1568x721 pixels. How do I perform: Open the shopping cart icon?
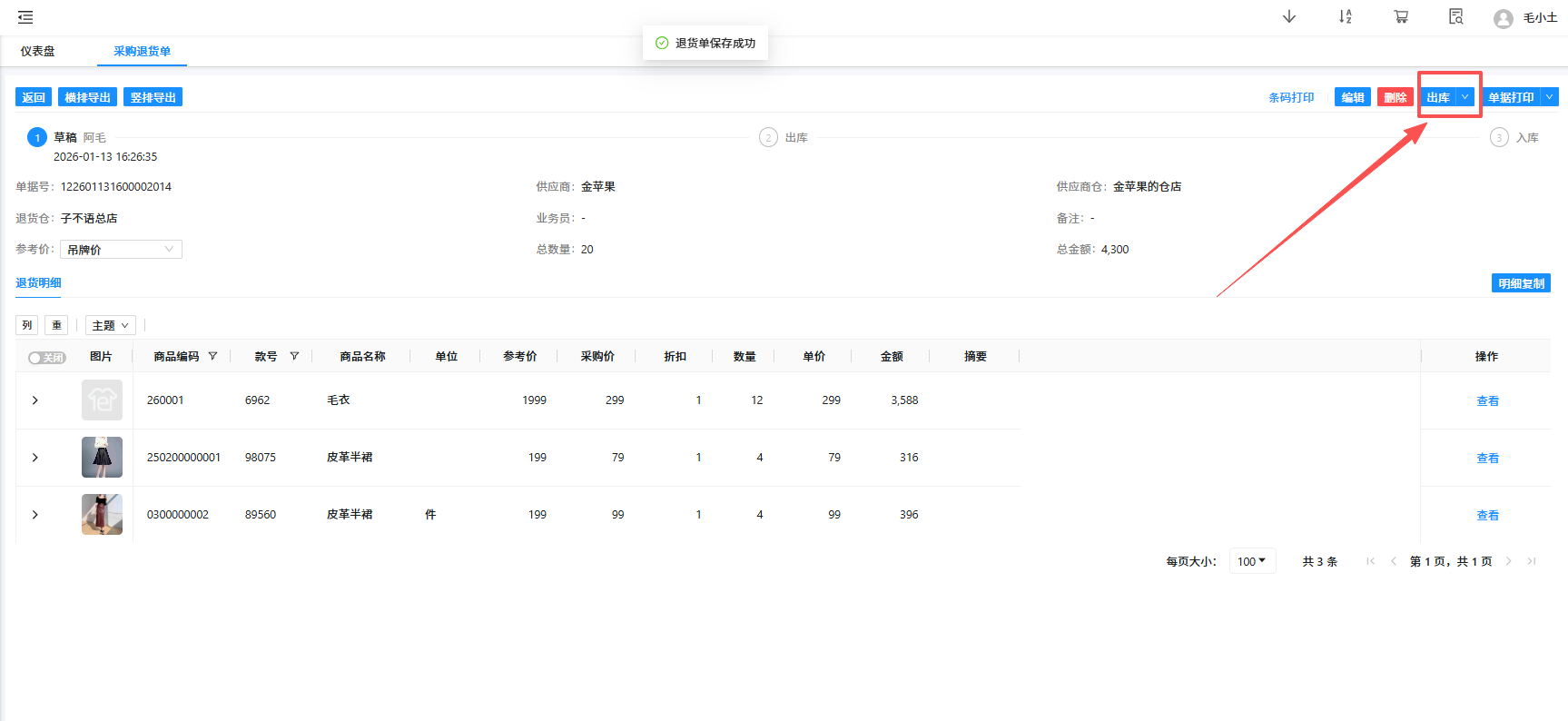(1401, 17)
